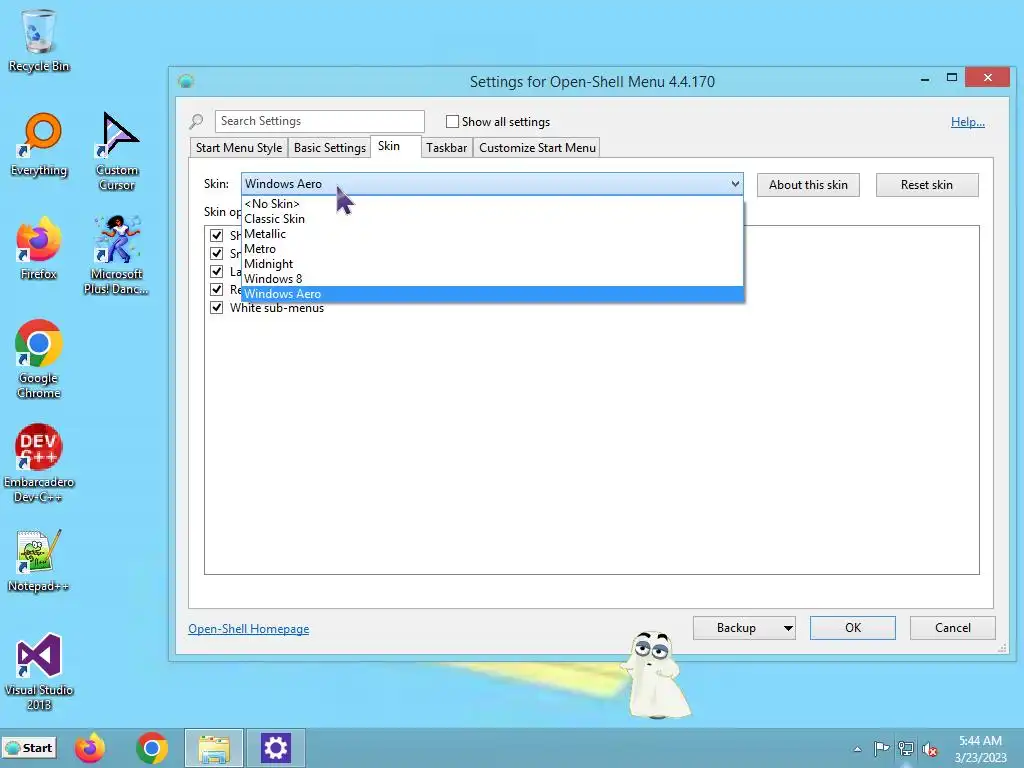Viewport: 1024px width, 768px height.
Task: Switch to the Taskbar tab
Action: [x=447, y=148]
